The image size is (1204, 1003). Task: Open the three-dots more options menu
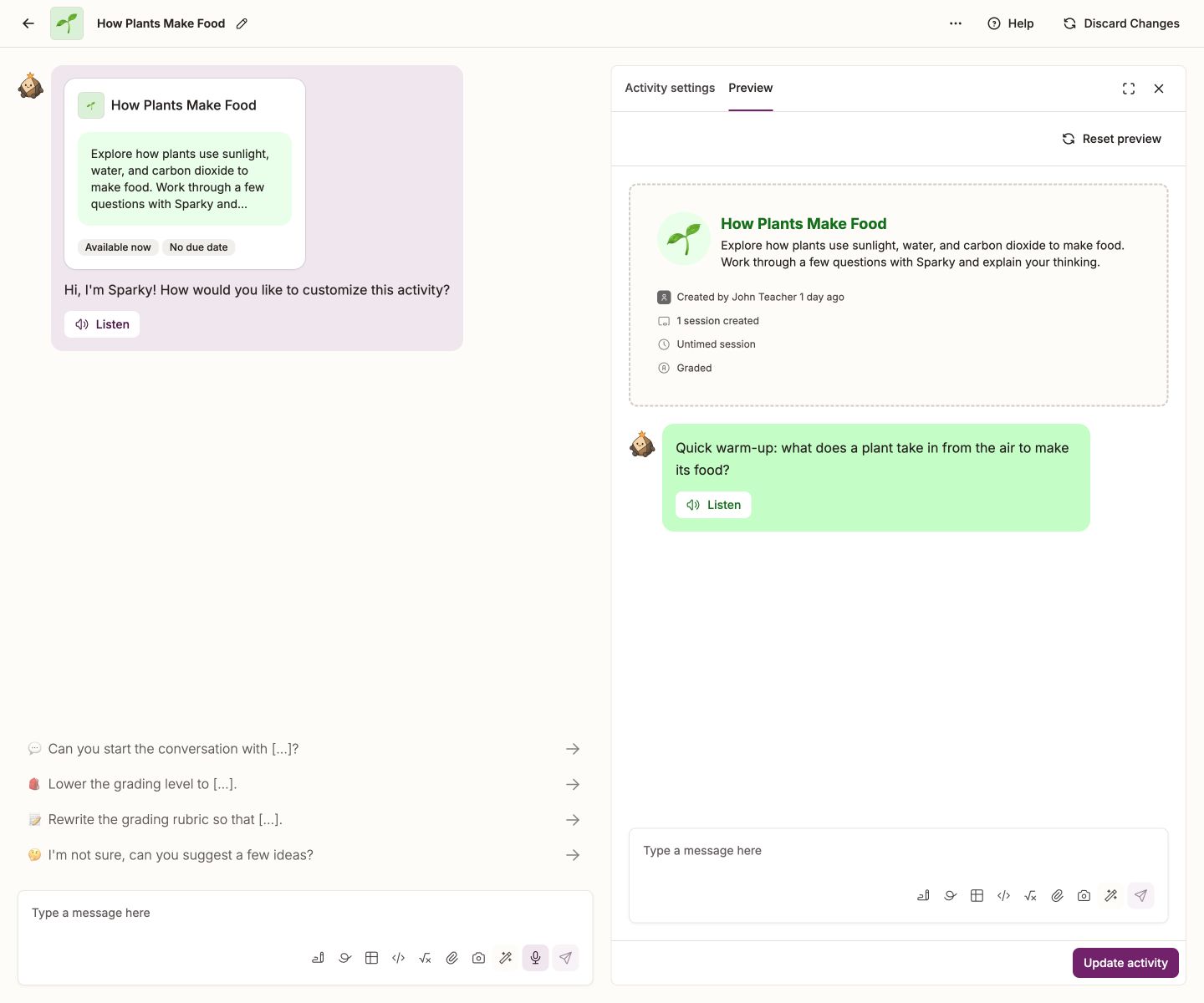[x=956, y=23]
